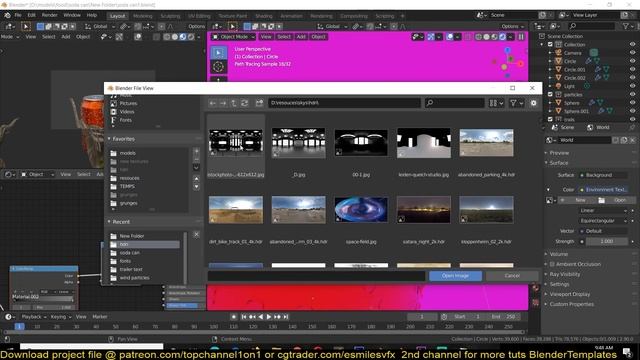
Task: Click the Light object icon in outliner
Action: (558, 86)
